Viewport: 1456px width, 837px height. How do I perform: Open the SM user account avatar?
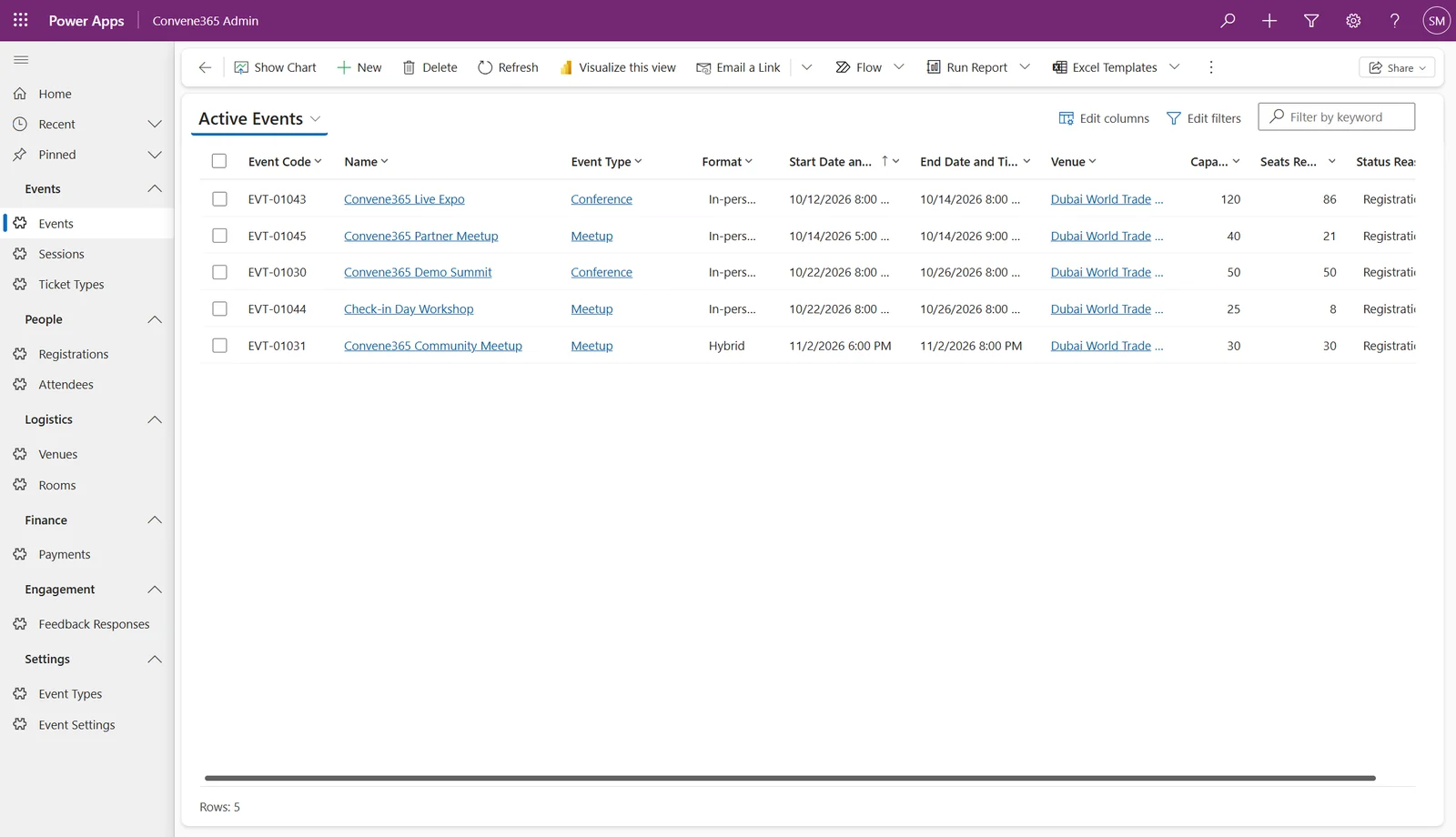[x=1437, y=20]
